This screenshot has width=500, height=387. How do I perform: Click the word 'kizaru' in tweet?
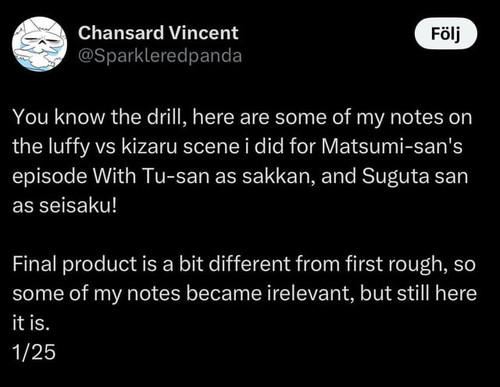point(149,147)
